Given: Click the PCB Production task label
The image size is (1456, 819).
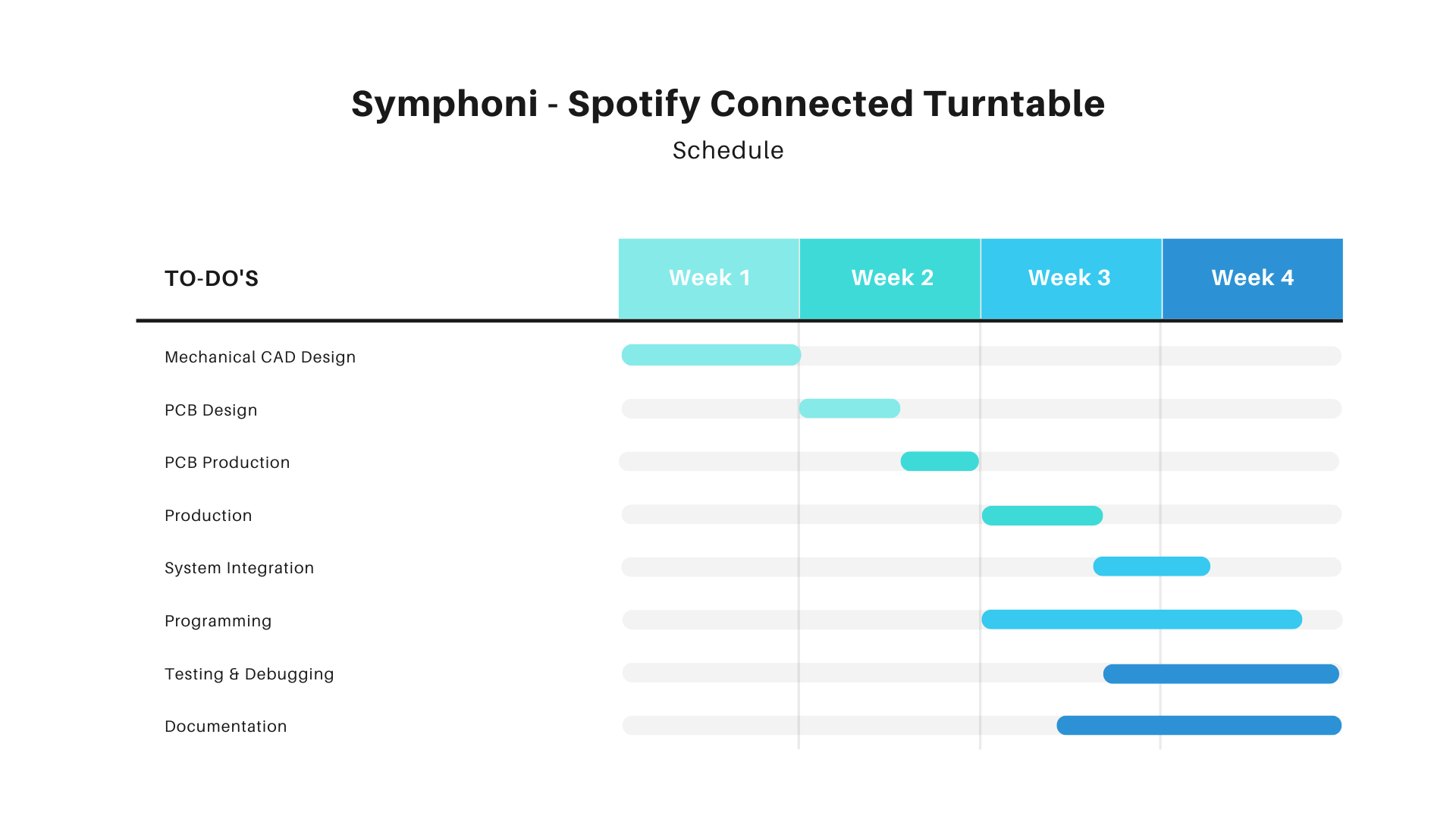Looking at the screenshot, I should (227, 463).
